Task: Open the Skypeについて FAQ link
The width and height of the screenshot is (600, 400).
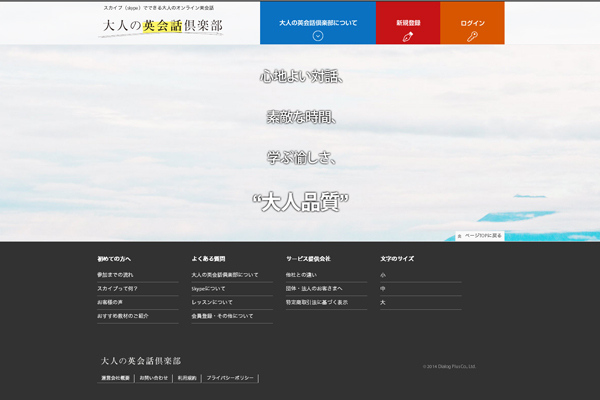Action: point(209,288)
